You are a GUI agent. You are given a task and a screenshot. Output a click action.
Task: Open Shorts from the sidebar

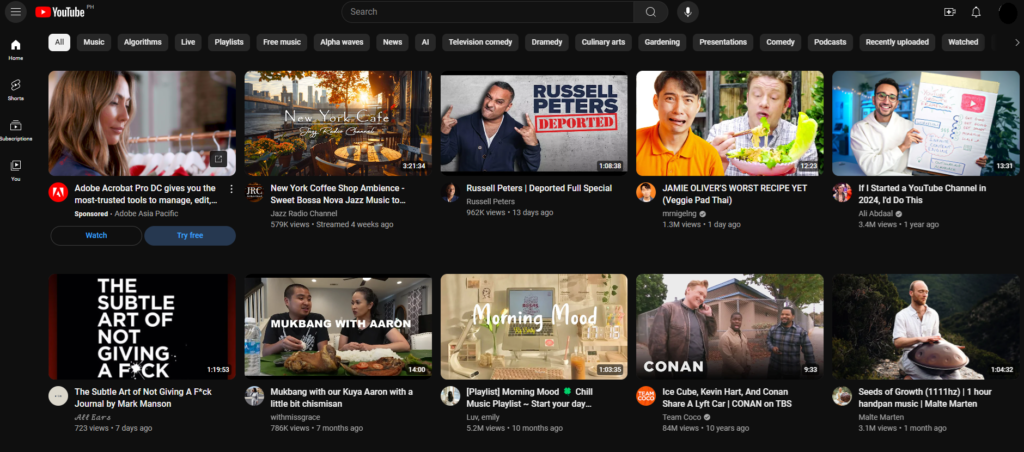point(16,90)
